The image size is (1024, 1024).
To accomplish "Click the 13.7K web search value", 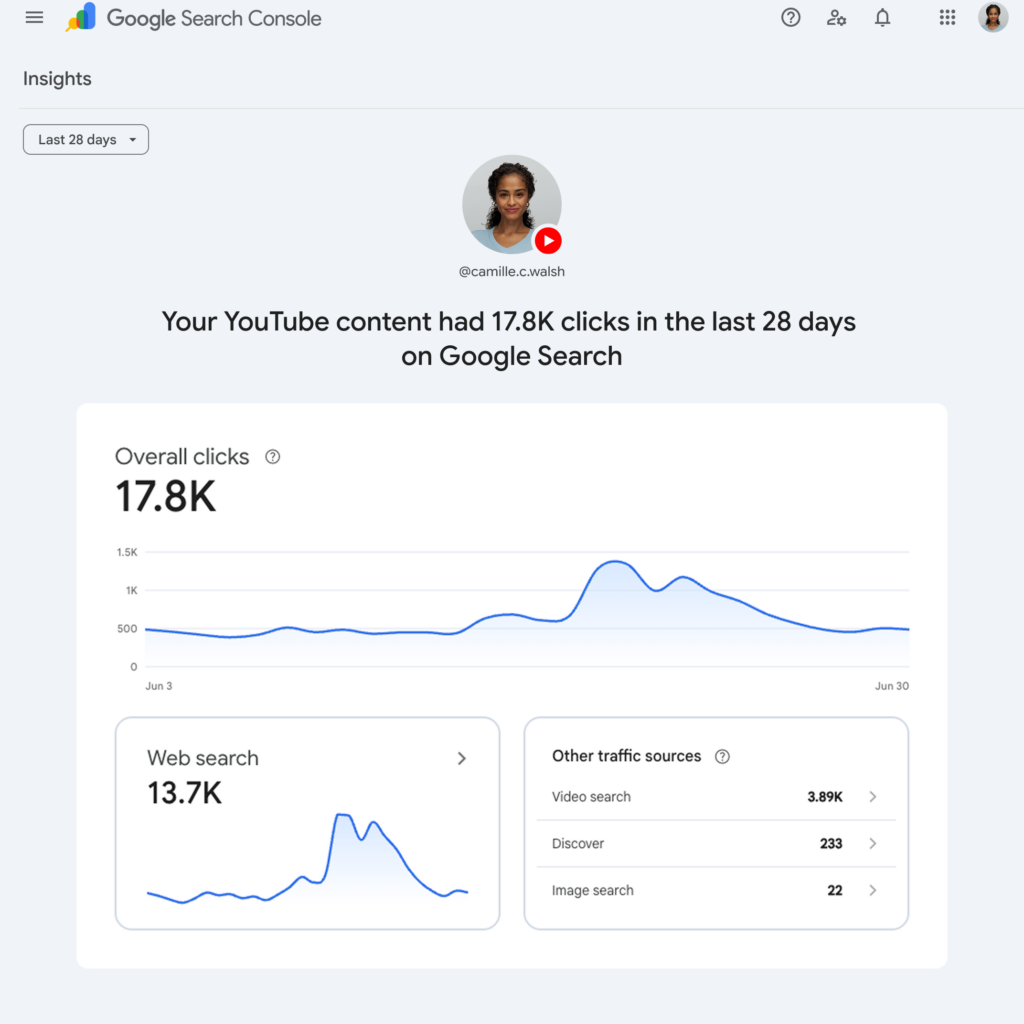I will click(x=184, y=793).
